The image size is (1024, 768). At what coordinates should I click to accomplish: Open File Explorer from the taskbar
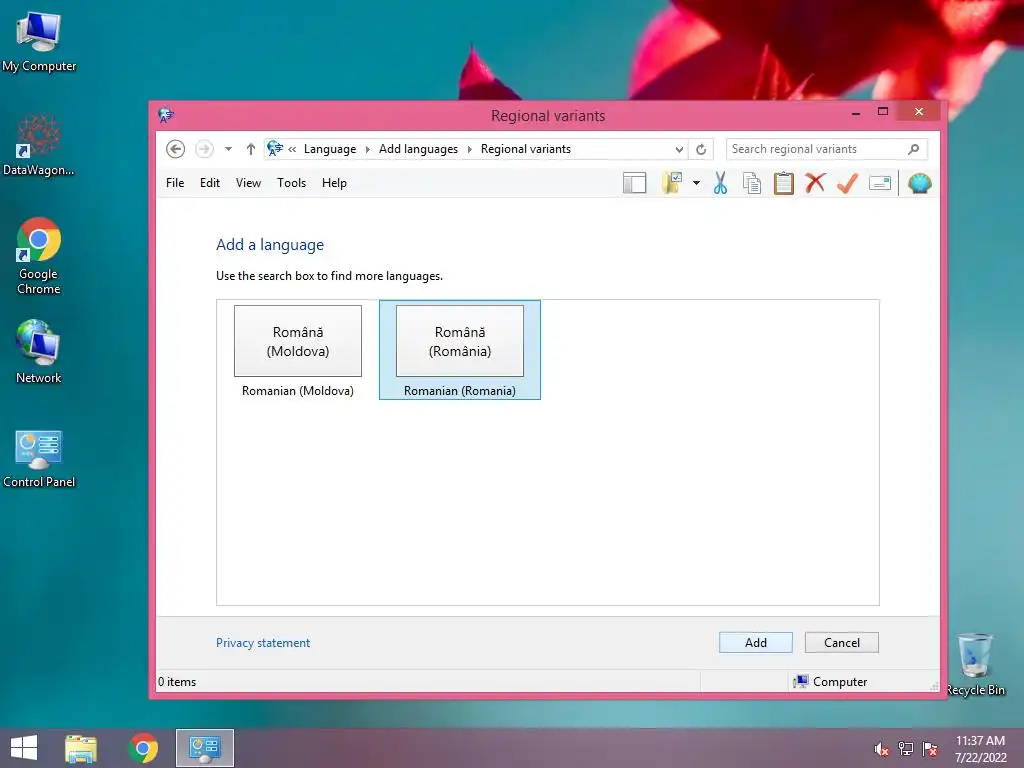[81, 748]
